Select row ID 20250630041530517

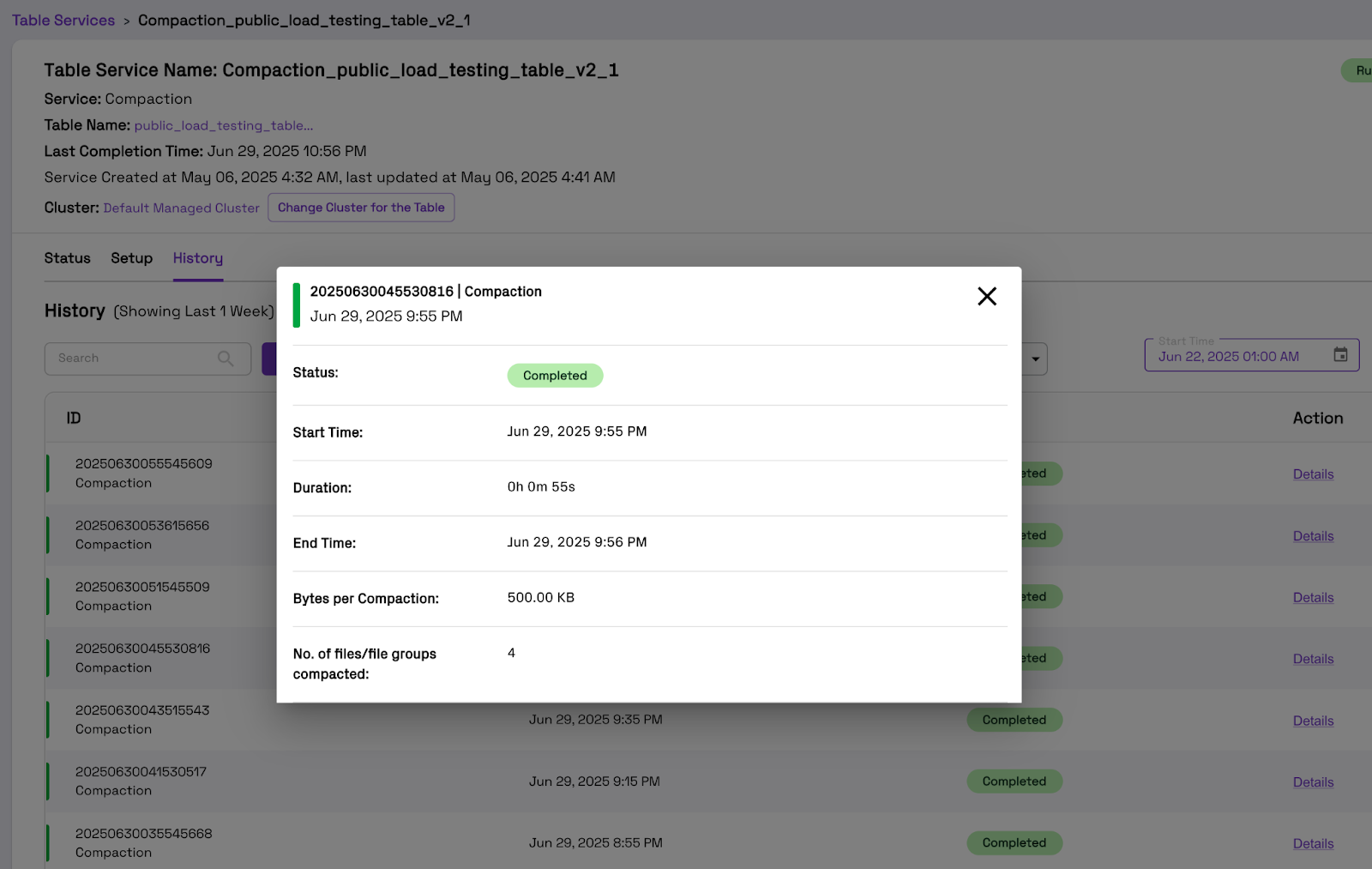pyautogui.click(x=141, y=772)
